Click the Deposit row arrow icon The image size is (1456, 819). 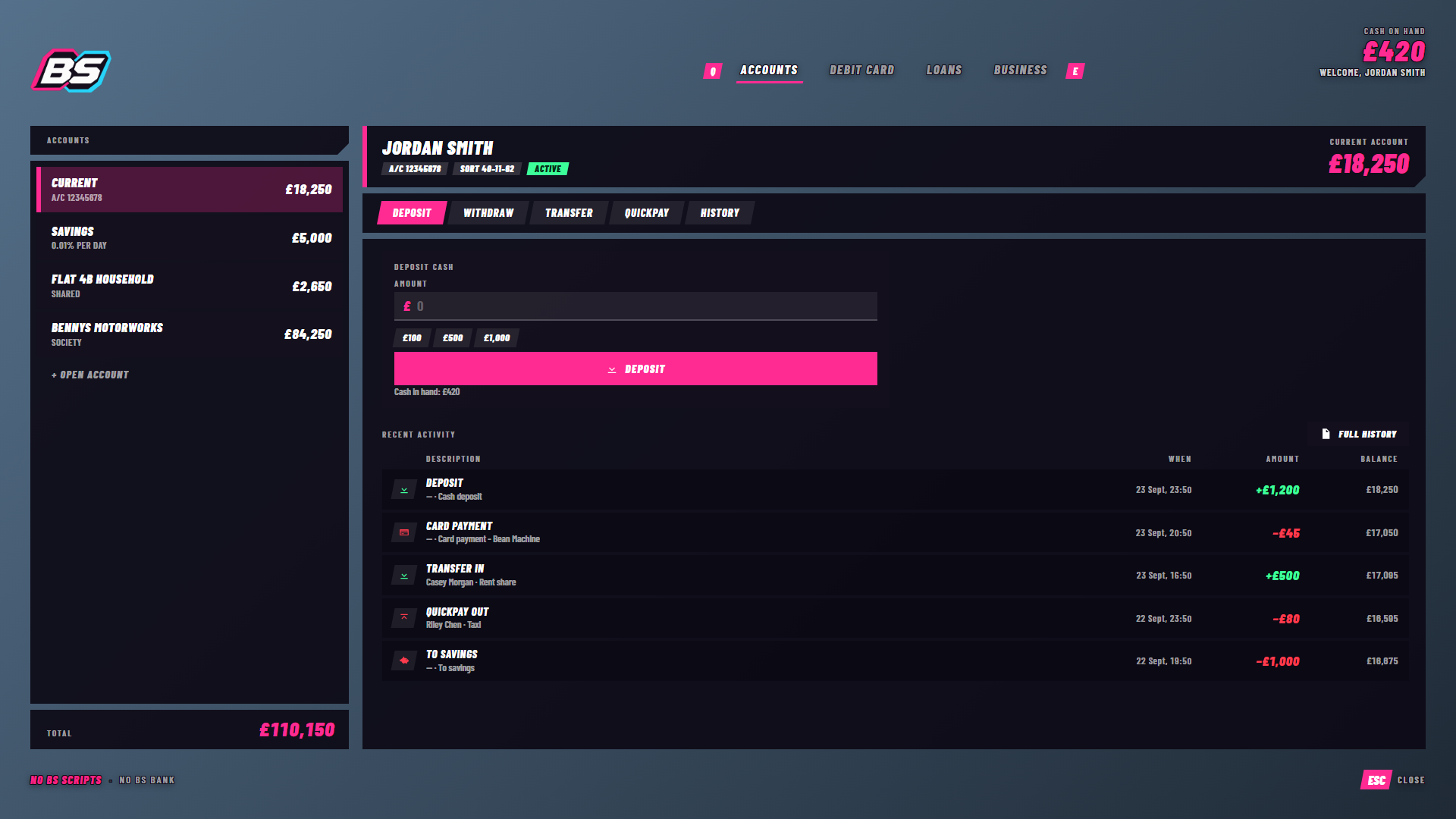pyautogui.click(x=404, y=490)
